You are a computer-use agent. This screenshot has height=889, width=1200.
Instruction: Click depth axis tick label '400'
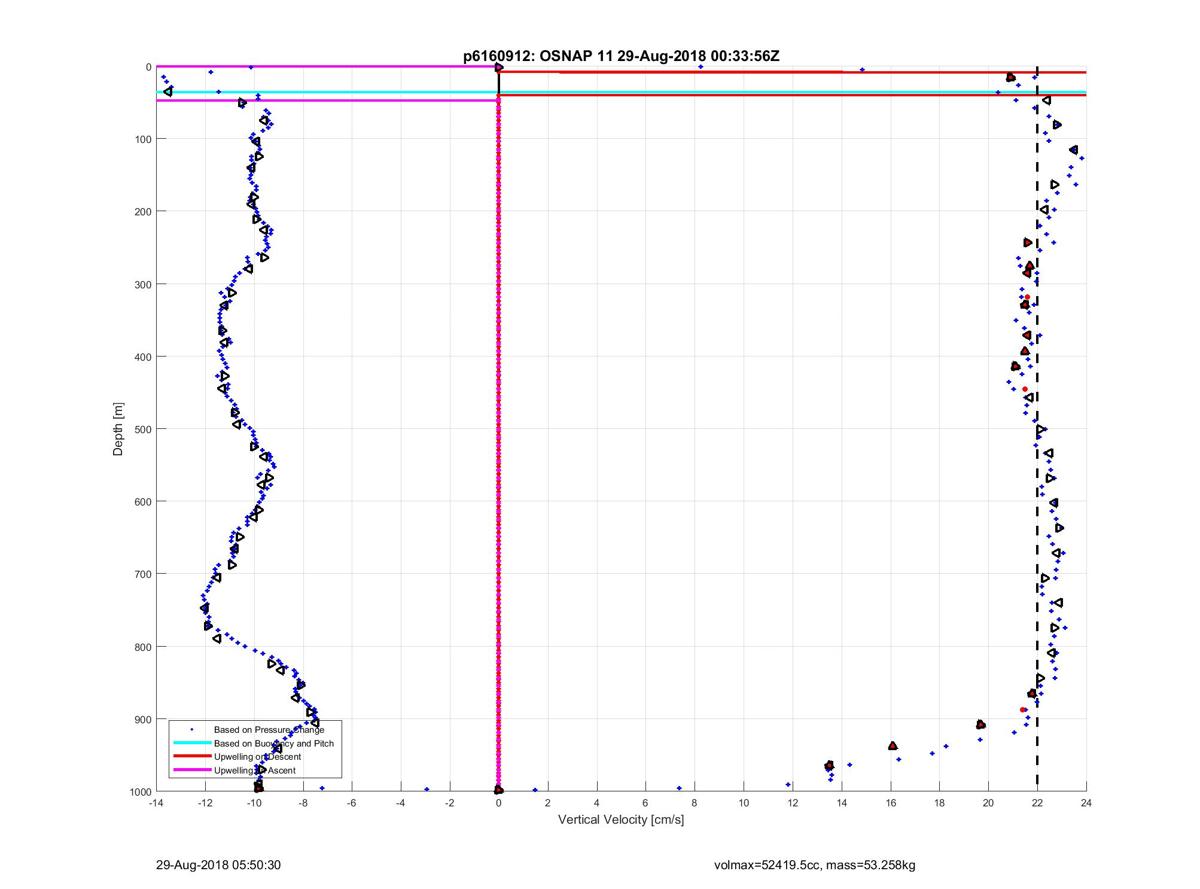(x=144, y=357)
